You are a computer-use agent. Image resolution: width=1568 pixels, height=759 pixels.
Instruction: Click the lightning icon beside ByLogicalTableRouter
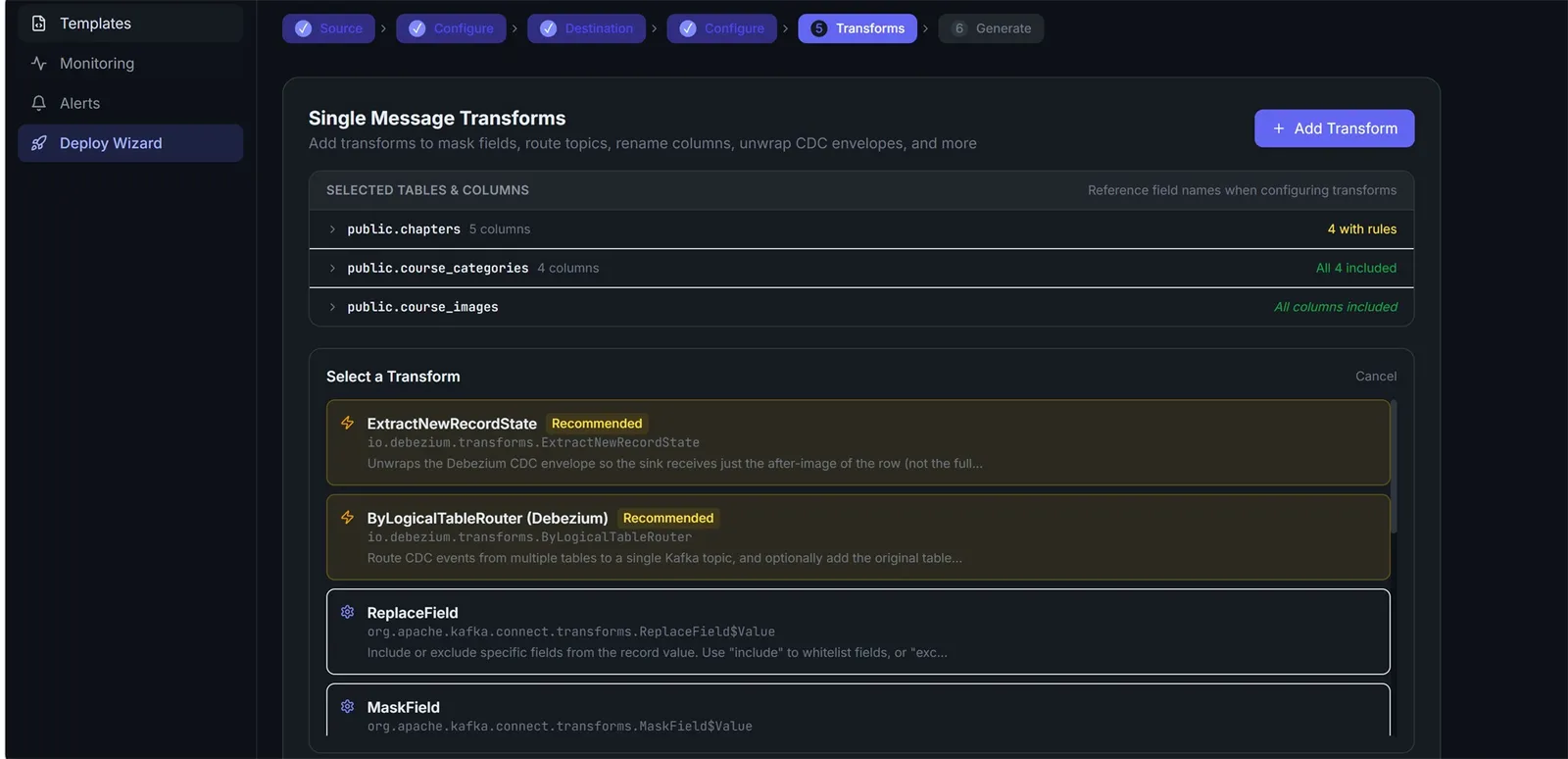347,518
